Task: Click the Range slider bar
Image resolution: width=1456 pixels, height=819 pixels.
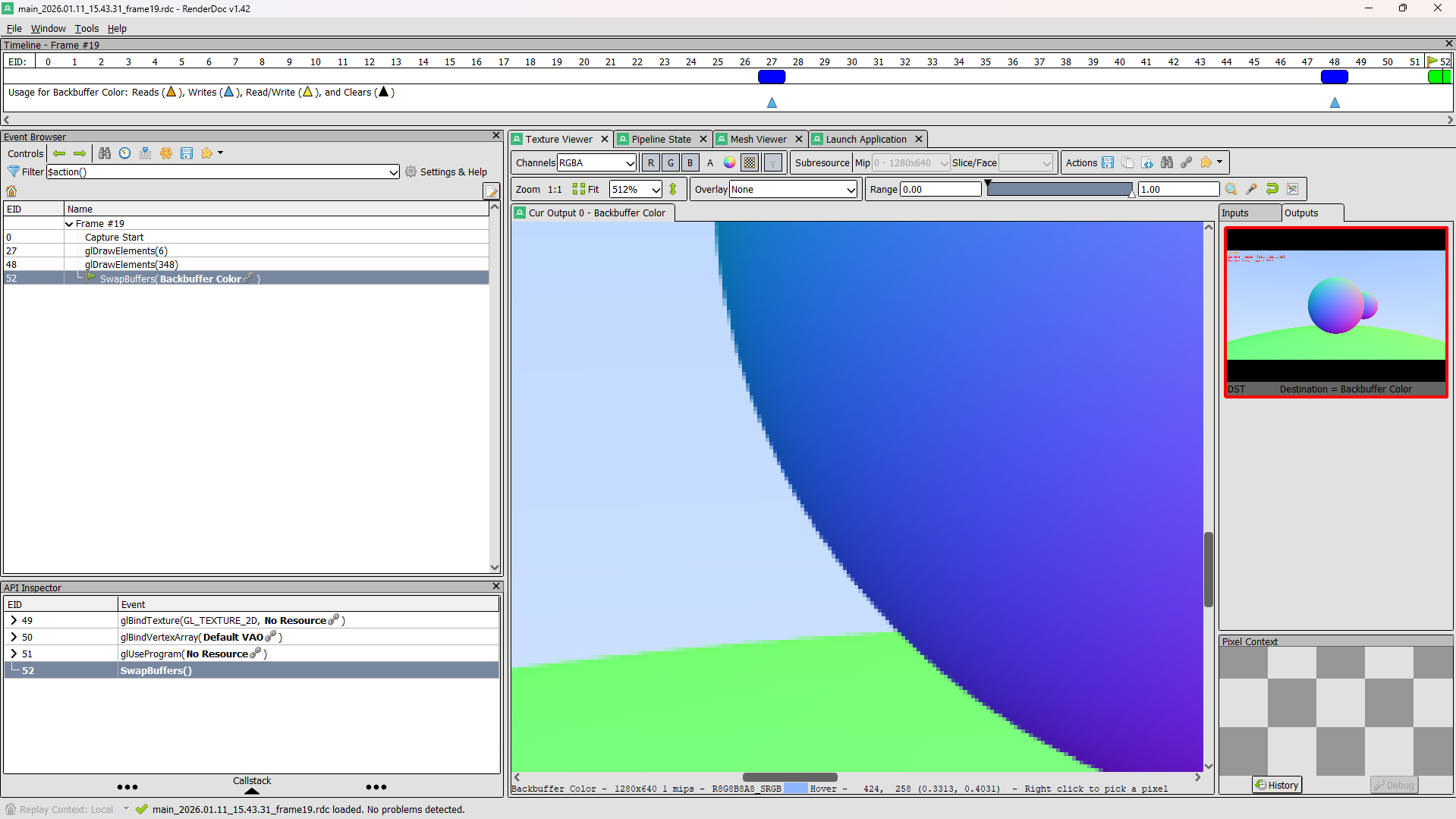Action: point(1059,189)
